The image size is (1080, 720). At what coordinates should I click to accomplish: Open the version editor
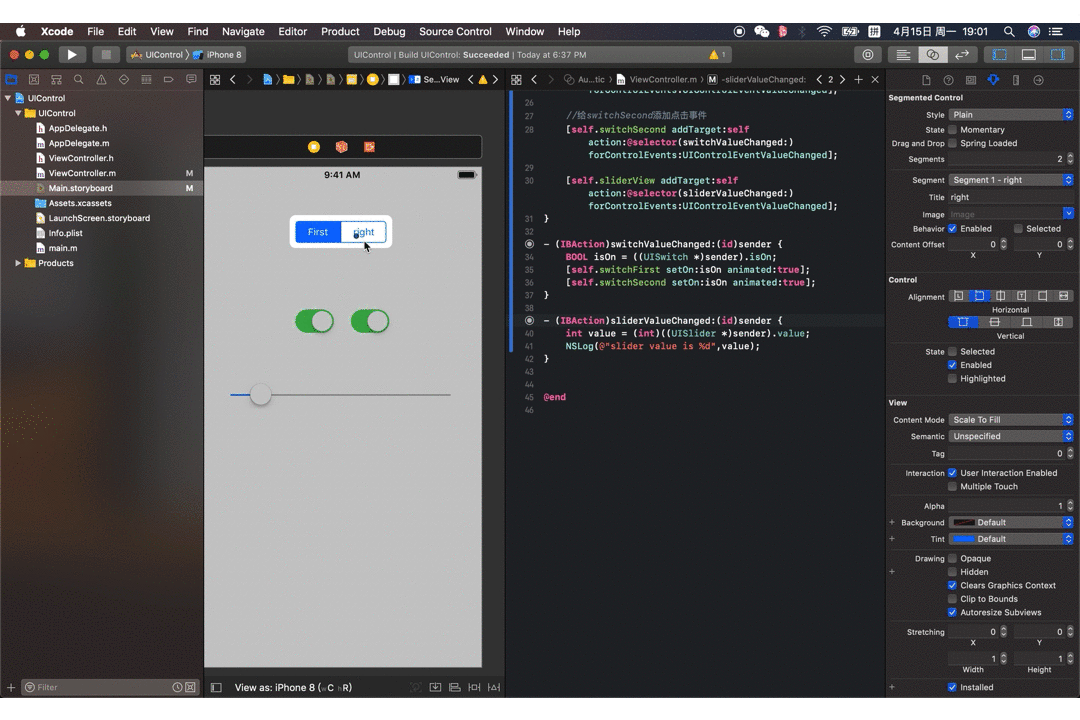tap(962, 54)
